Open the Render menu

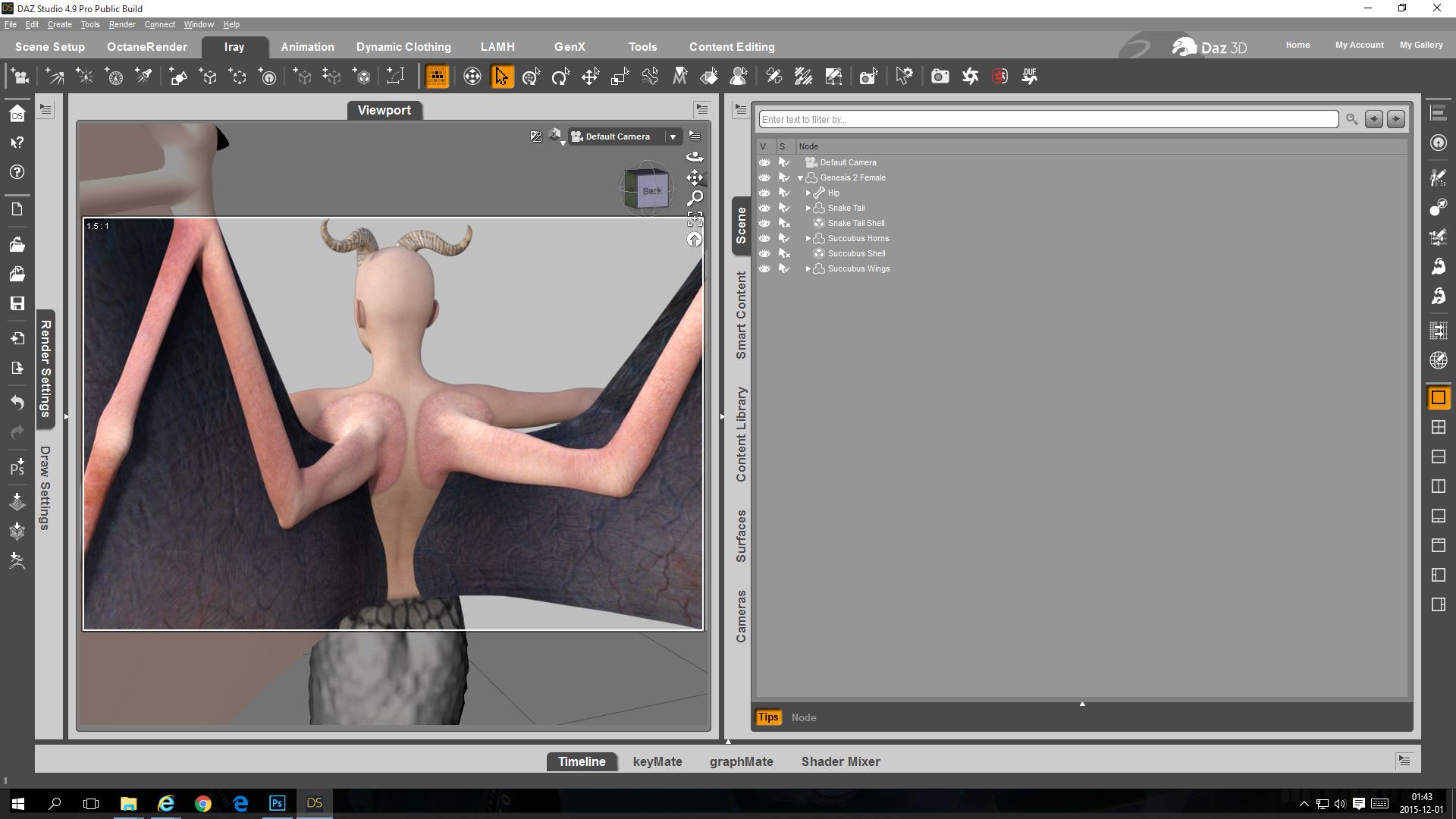click(121, 24)
